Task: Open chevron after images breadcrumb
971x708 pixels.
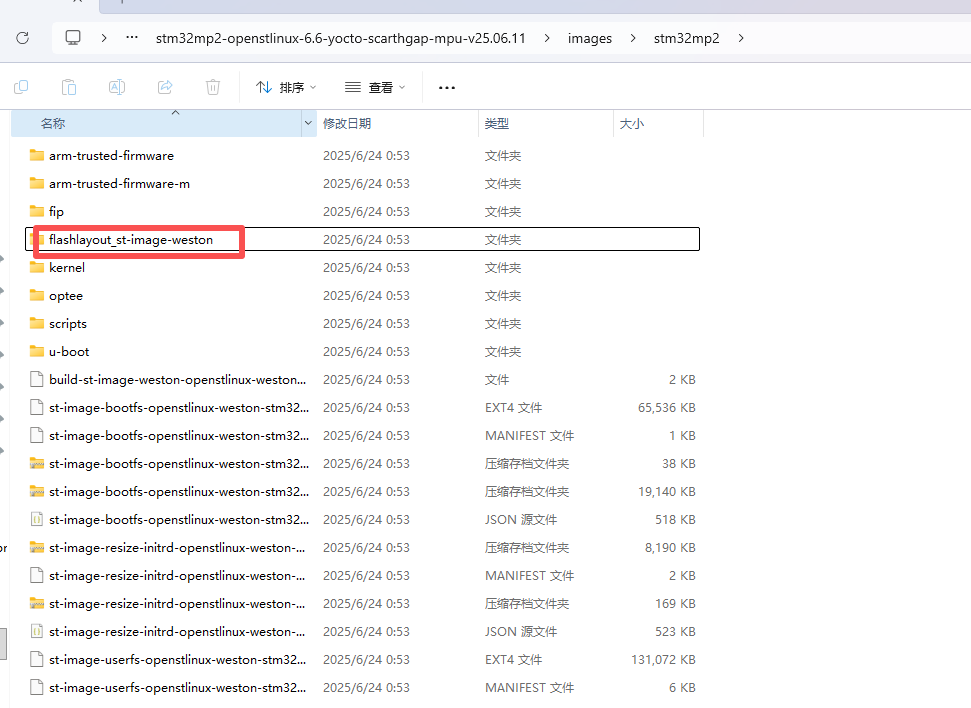Action: pyautogui.click(x=633, y=38)
